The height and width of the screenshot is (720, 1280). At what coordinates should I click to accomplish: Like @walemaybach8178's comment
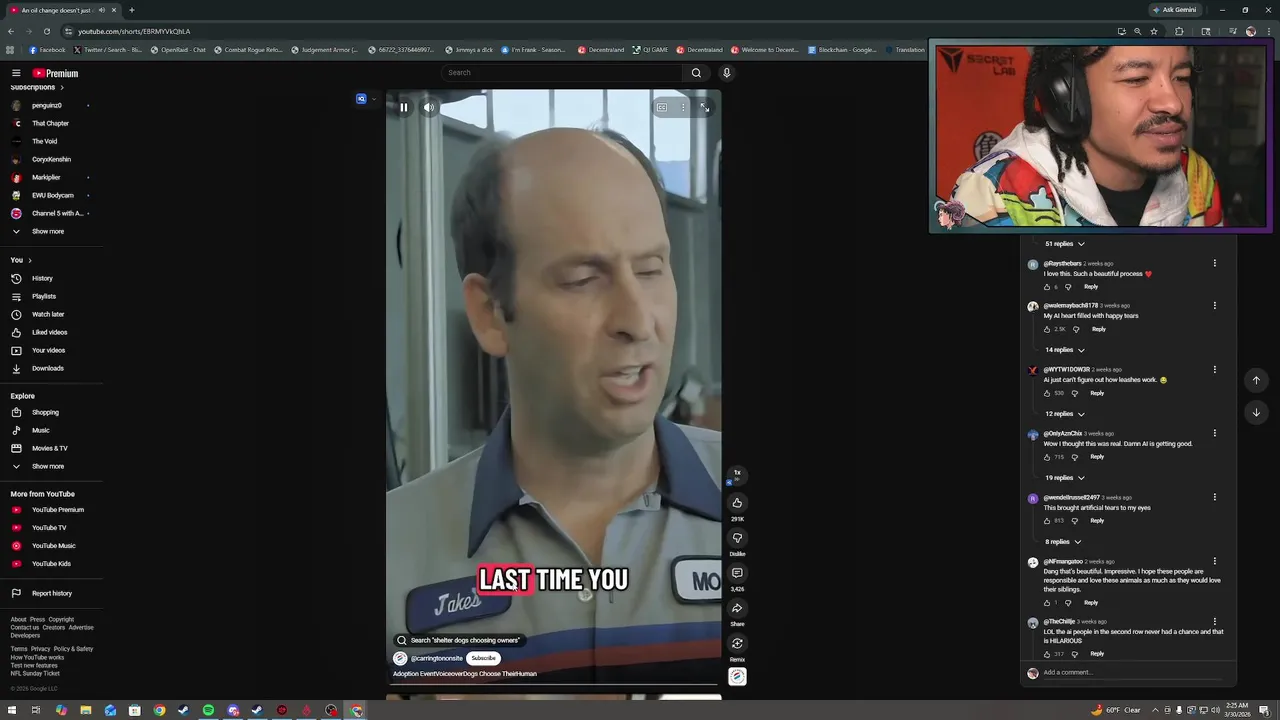1048,329
